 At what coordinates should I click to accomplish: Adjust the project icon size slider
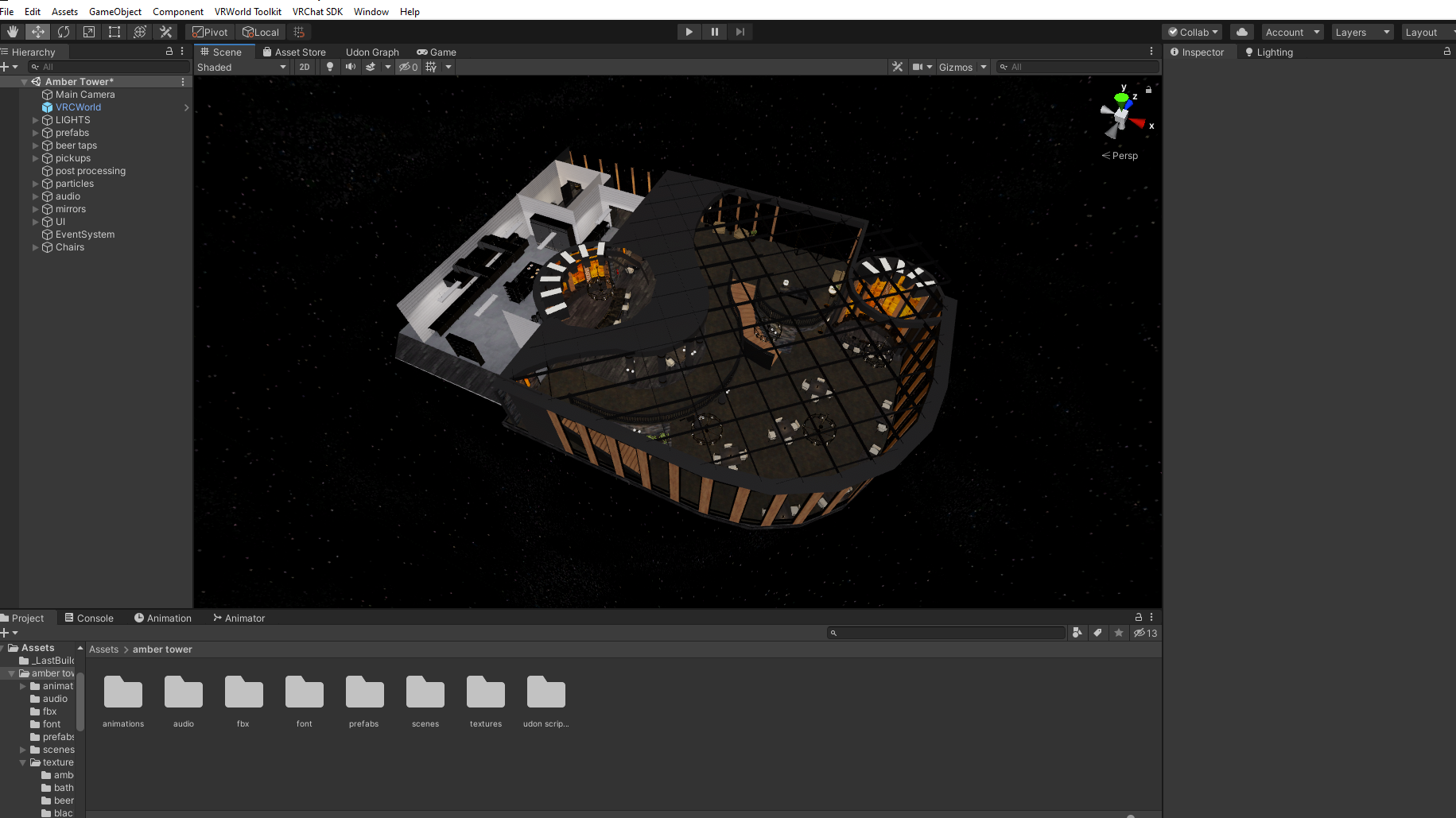click(x=1130, y=816)
